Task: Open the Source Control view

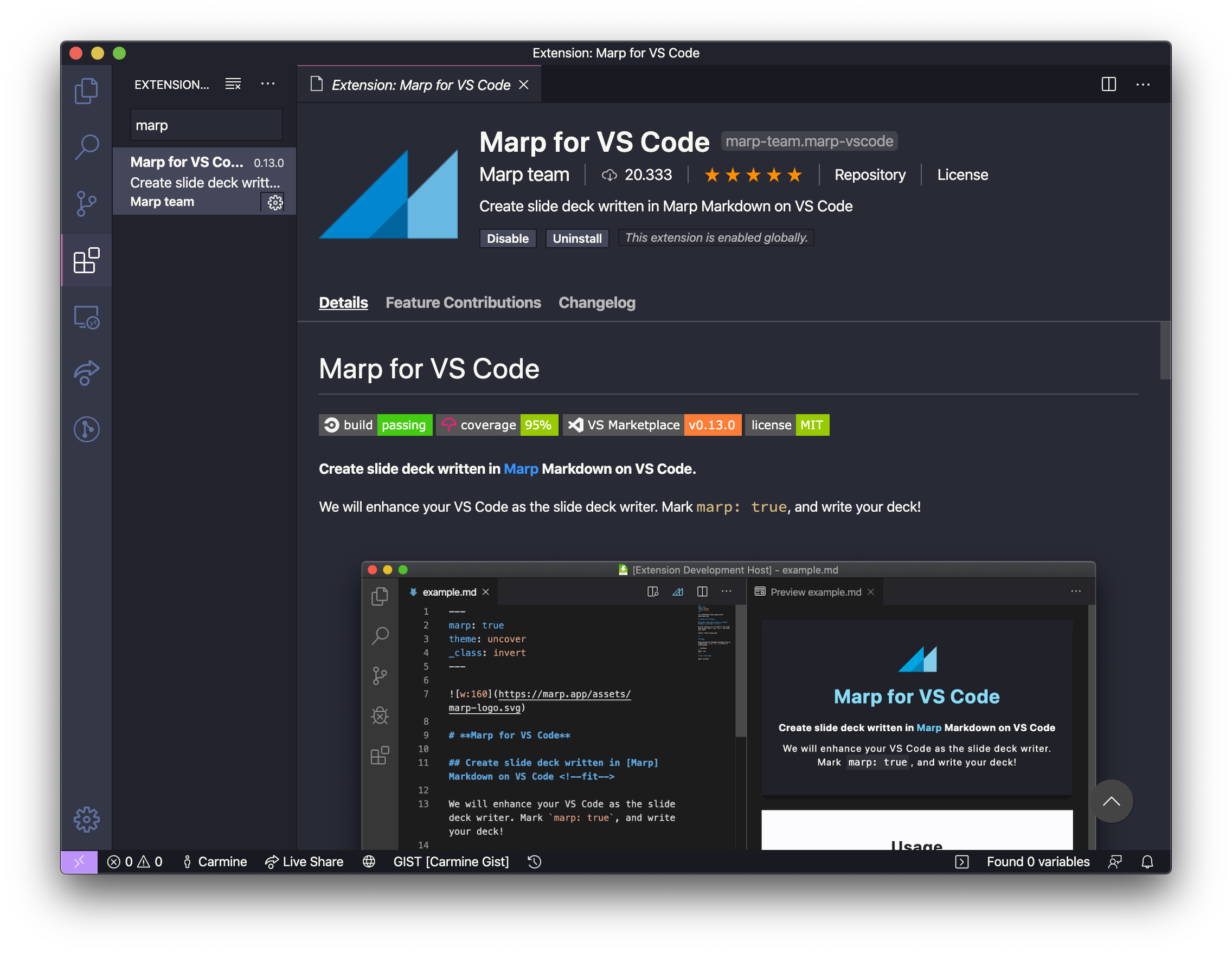Action: click(x=86, y=204)
